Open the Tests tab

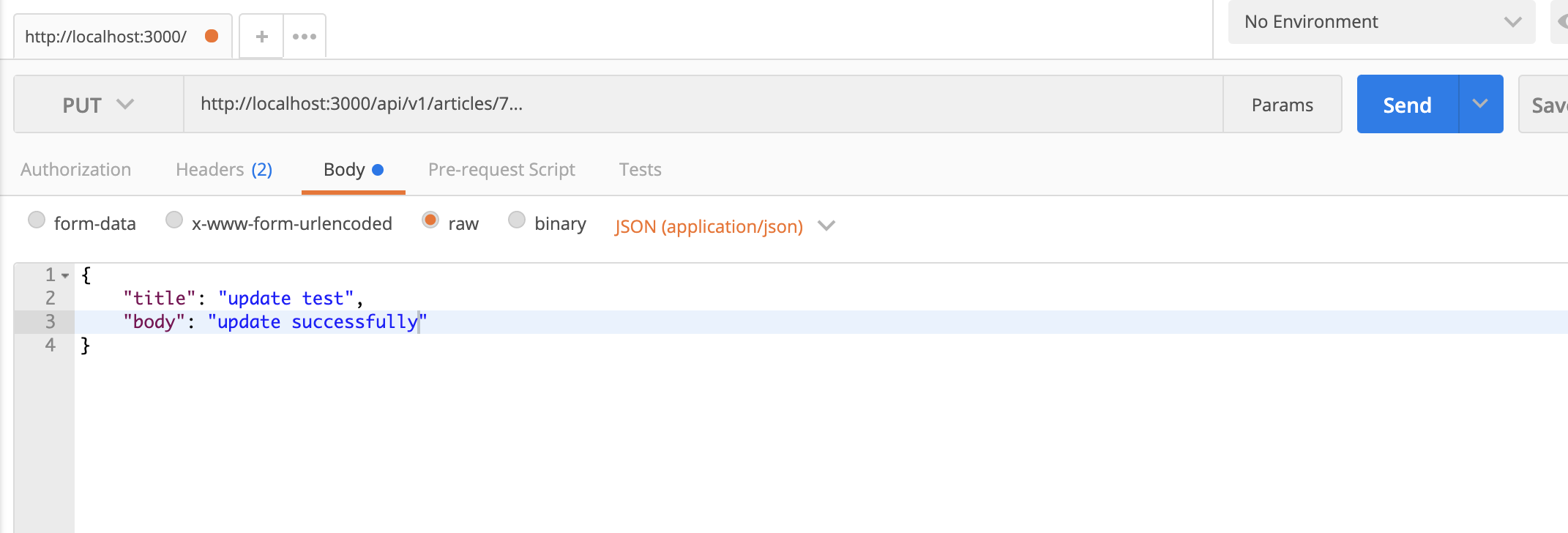640,170
